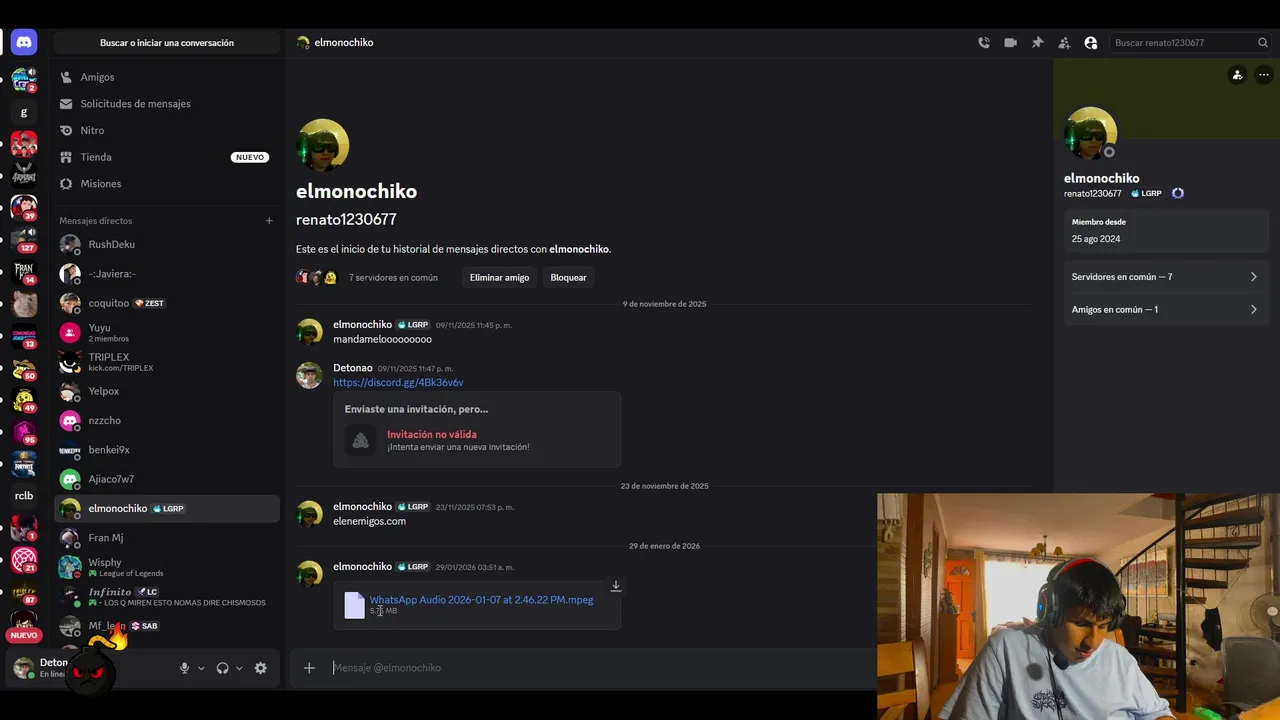Open Discord home direct messages icon
1280x720 pixels.
pos(24,42)
